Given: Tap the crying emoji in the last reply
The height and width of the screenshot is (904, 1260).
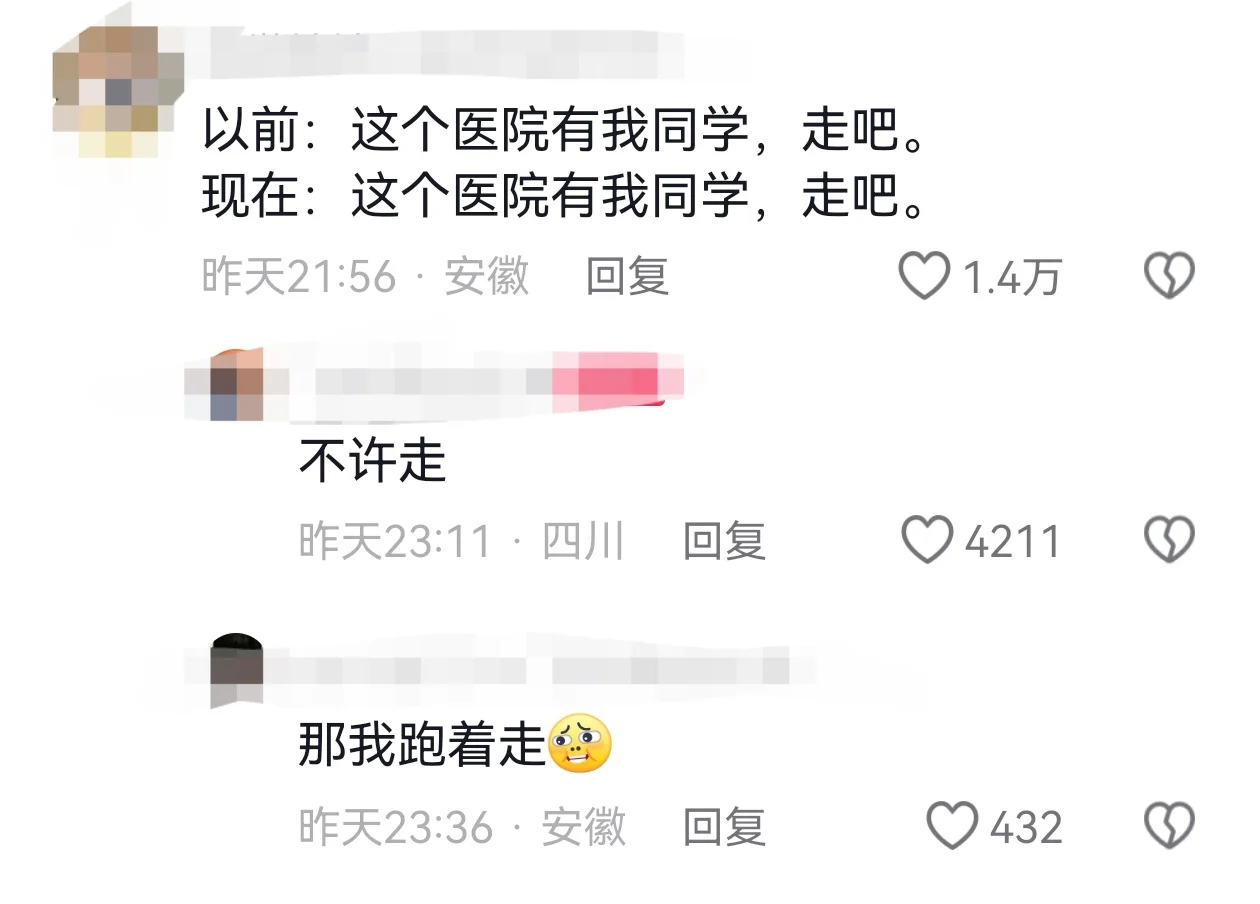Looking at the screenshot, I should point(580,747).
